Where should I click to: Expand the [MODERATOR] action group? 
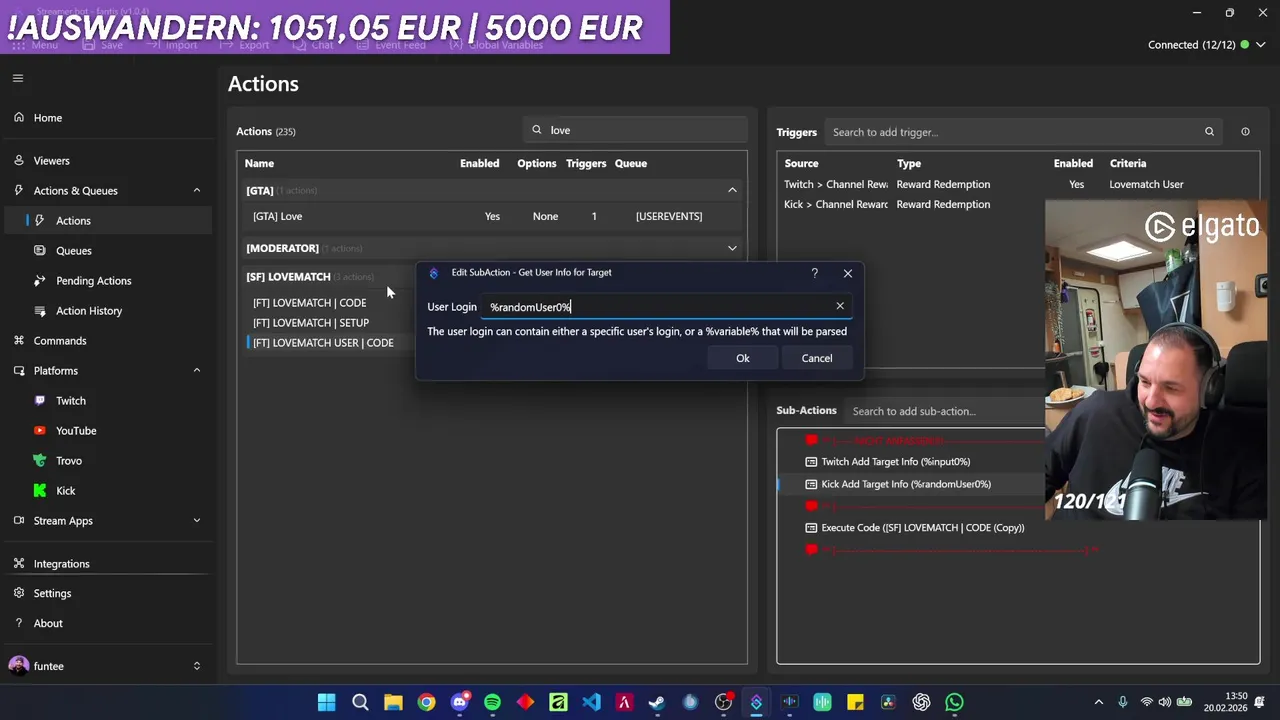[x=732, y=248]
